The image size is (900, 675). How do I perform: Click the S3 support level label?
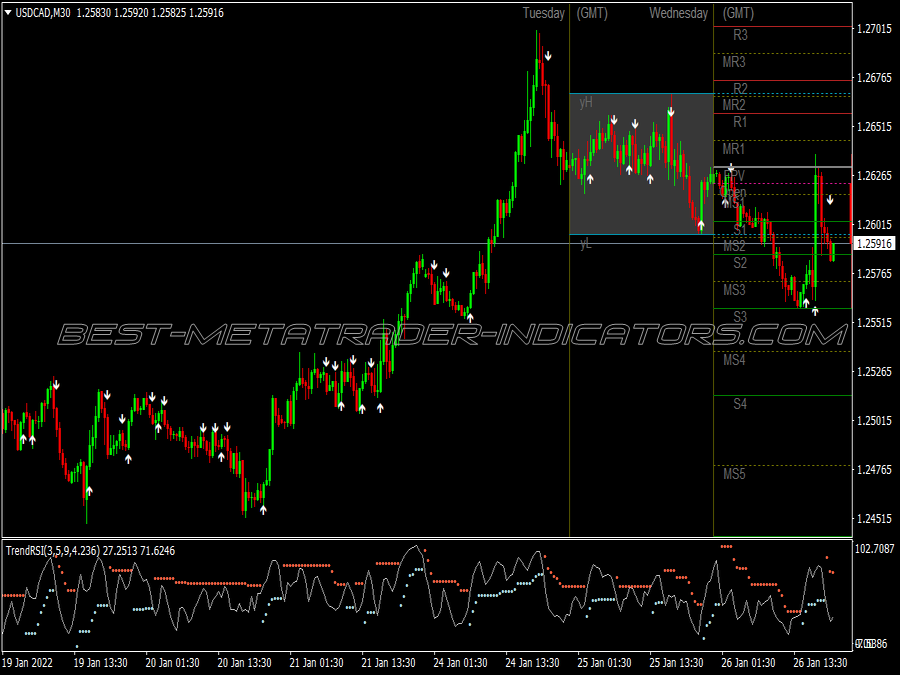point(740,317)
